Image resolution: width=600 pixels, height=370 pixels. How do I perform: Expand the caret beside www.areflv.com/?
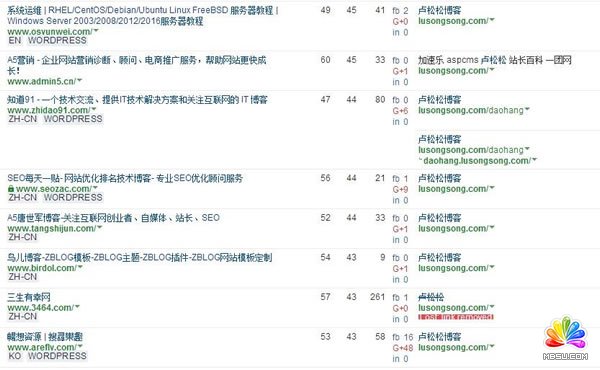(x=80, y=346)
